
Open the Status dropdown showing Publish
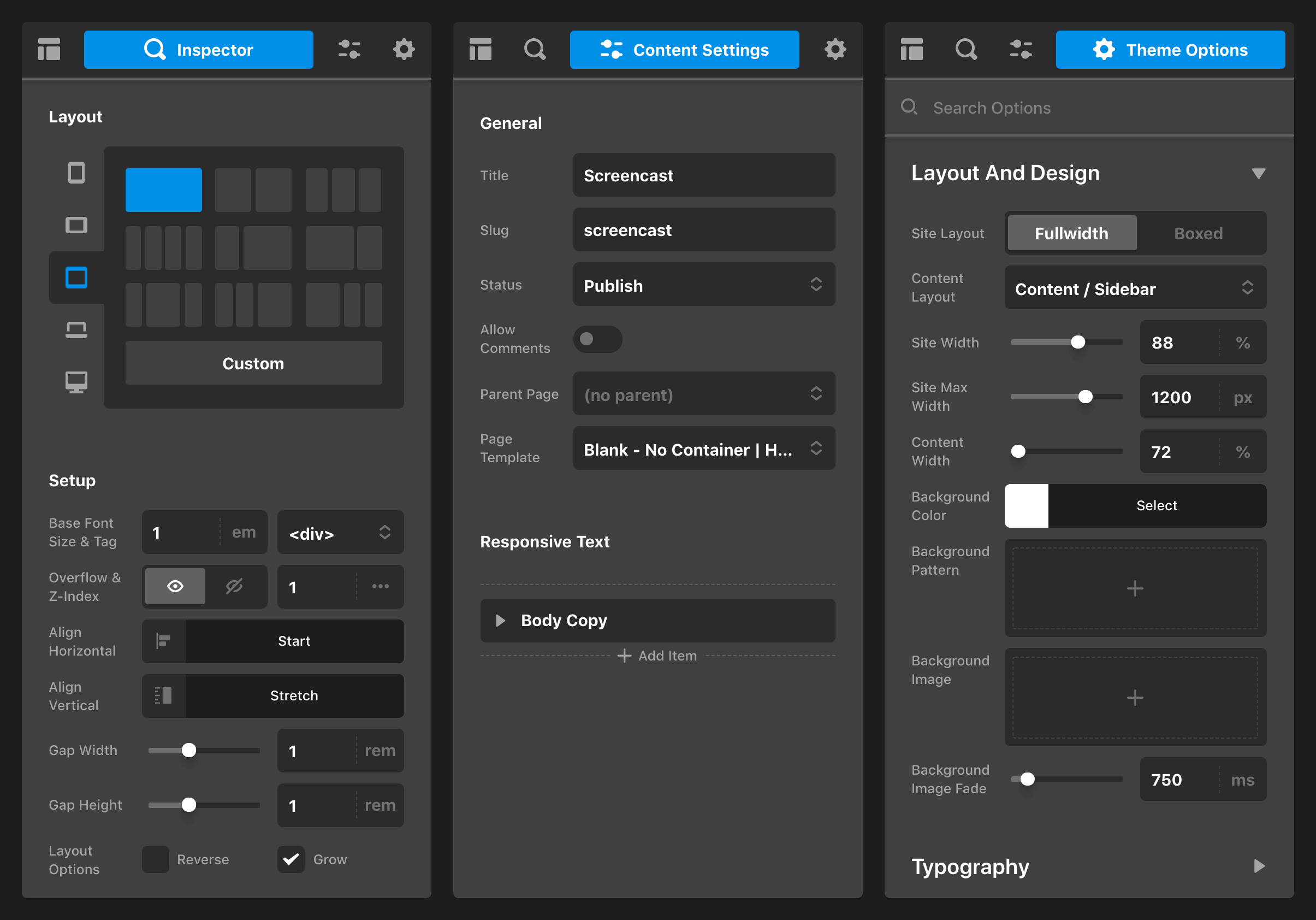(x=704, y=285)
